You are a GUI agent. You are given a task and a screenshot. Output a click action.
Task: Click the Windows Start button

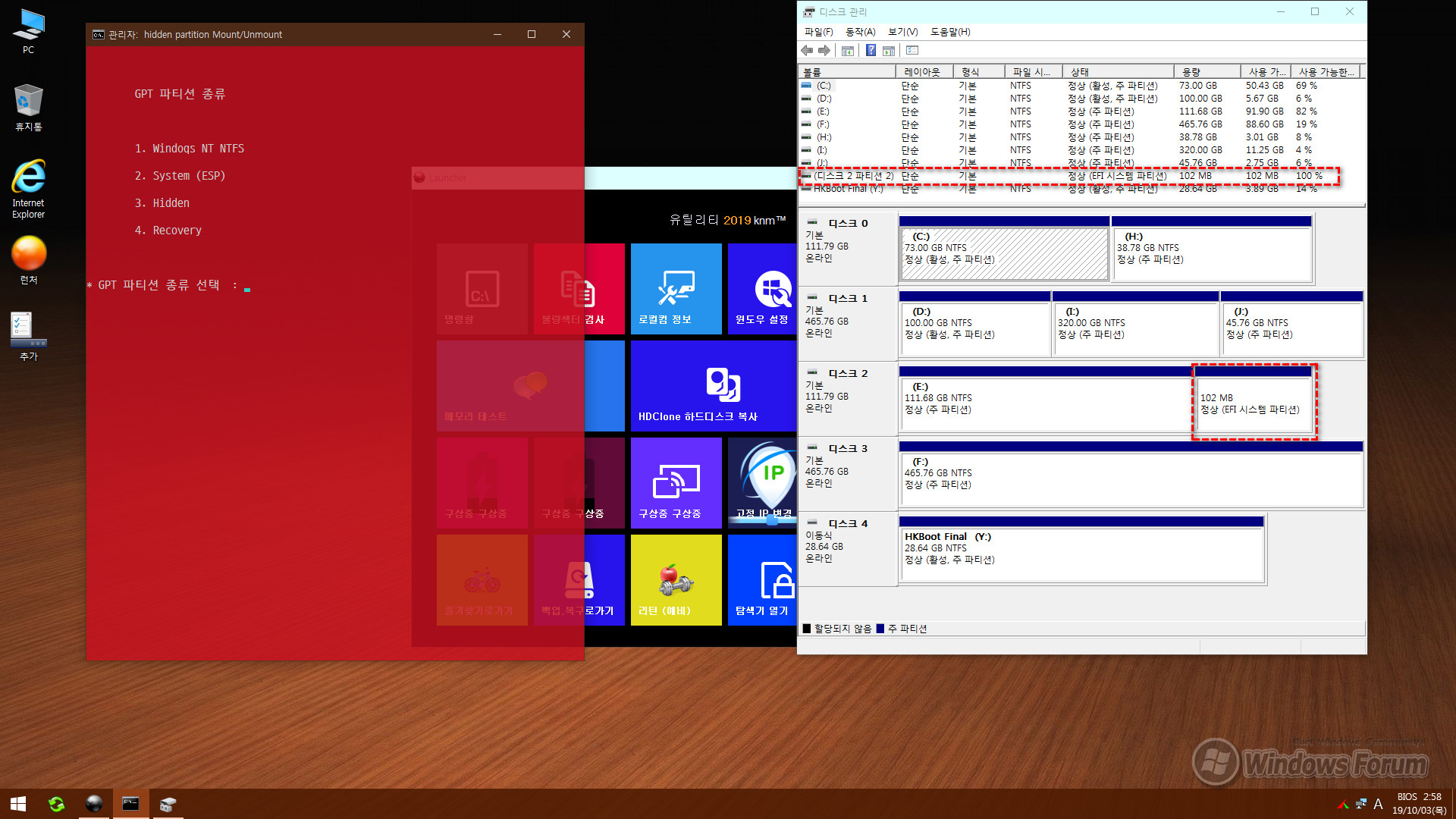click(18, 804)
